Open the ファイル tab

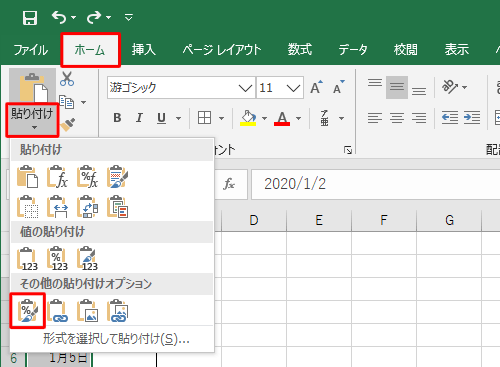[x=31, y=50]
